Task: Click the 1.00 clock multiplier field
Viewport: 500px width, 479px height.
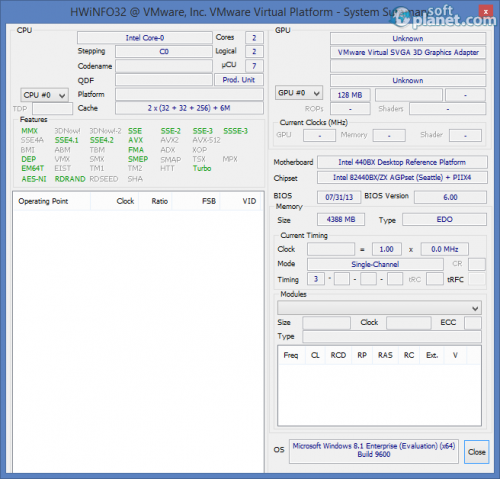Action: [387, 249]
